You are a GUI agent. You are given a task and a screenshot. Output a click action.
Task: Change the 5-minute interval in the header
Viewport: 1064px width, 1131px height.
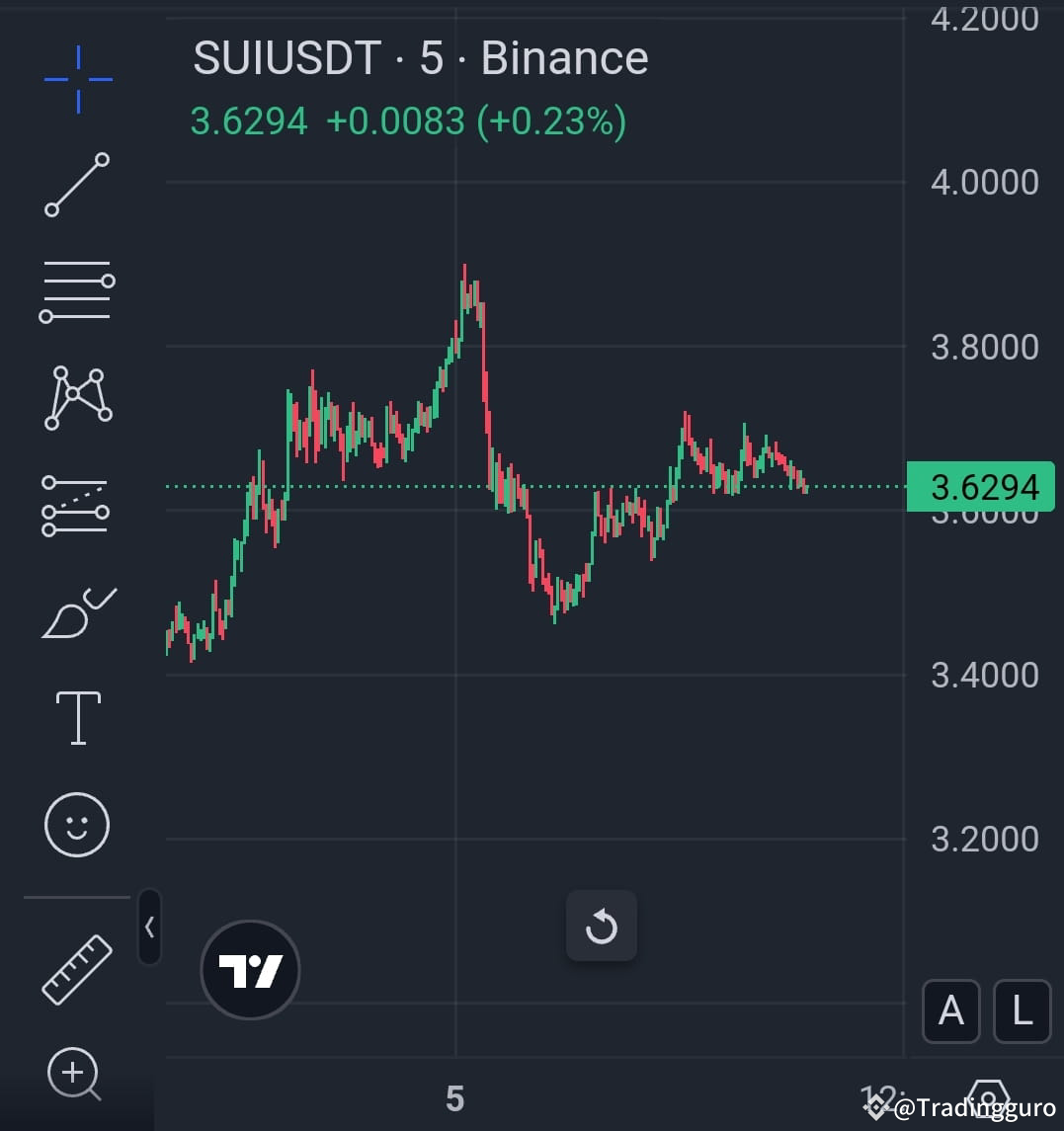tap(435, 58)
